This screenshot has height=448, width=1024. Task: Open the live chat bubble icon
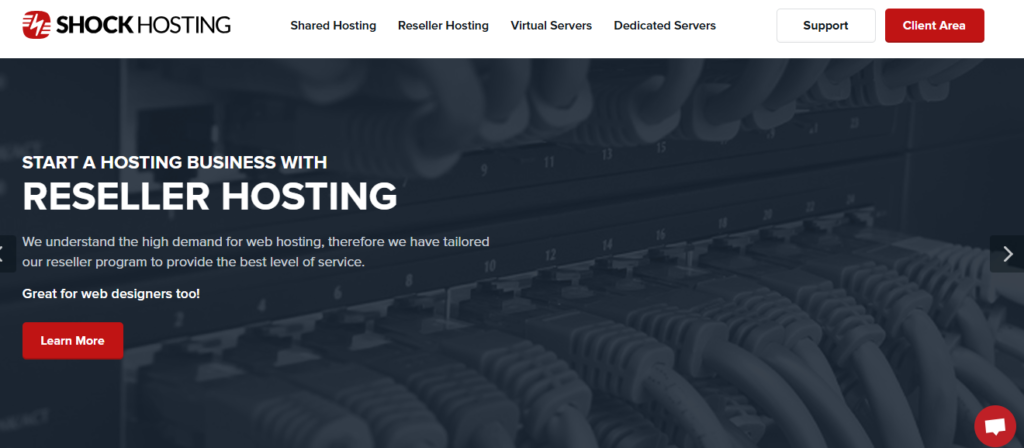click(995, 426)
